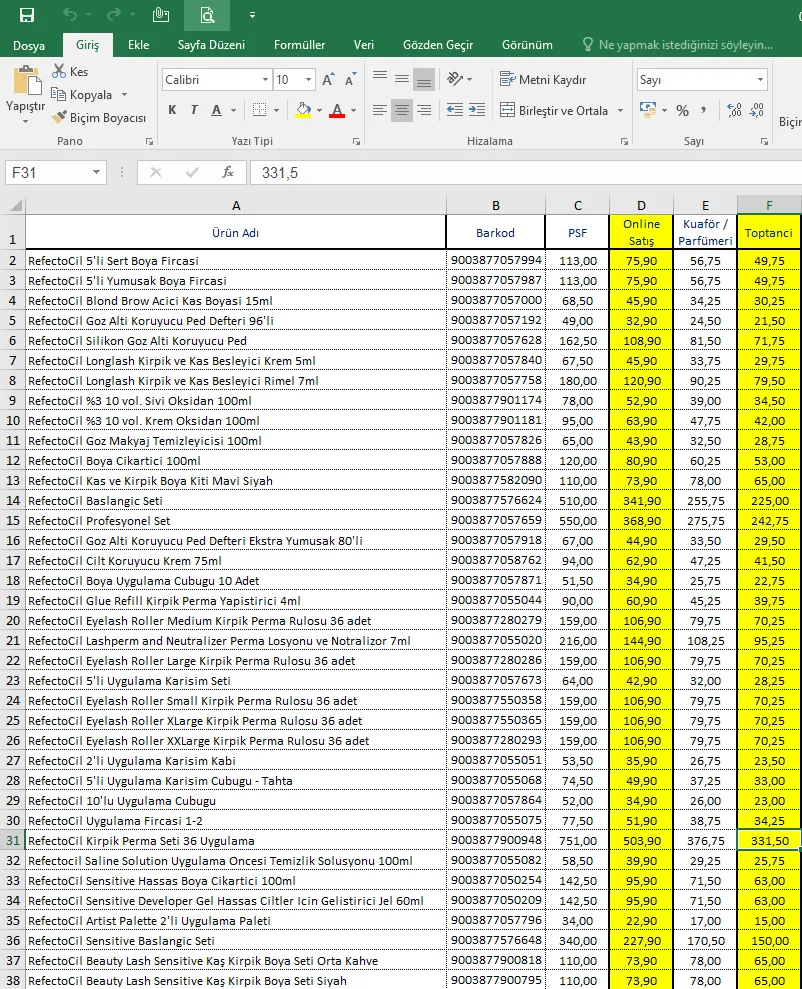Apply red font color
This screenshot has width=802, height=989.
337,110
